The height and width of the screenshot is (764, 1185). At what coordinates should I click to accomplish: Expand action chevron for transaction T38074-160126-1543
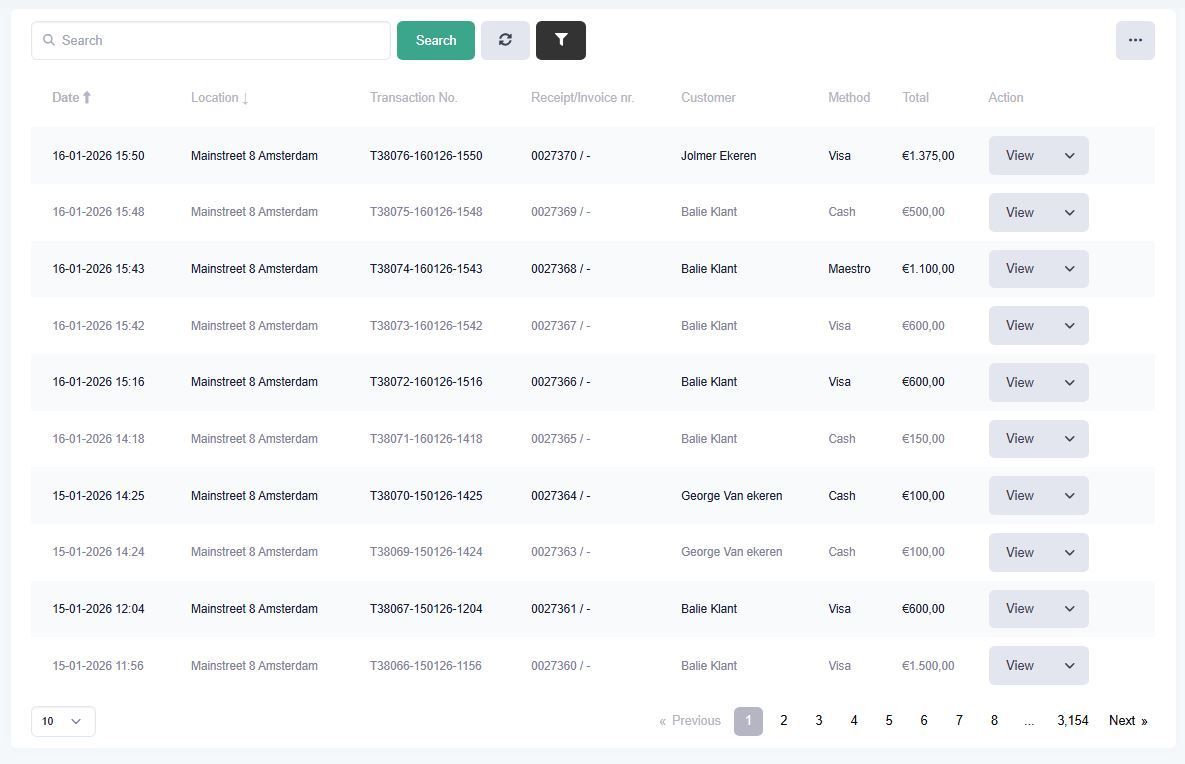pos(1069,269)
